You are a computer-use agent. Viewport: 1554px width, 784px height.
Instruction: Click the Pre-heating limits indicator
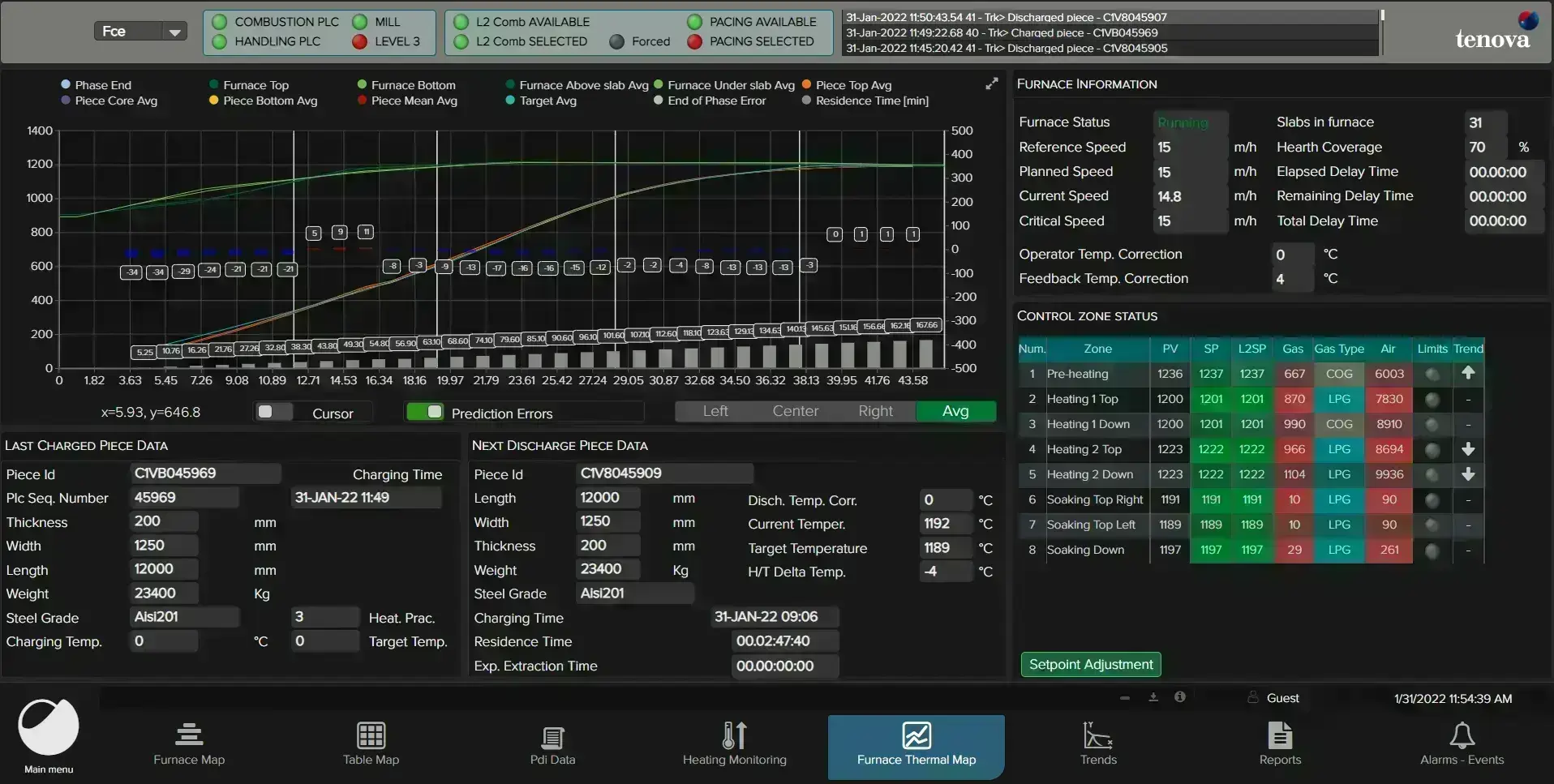(x=1432, y=374)
